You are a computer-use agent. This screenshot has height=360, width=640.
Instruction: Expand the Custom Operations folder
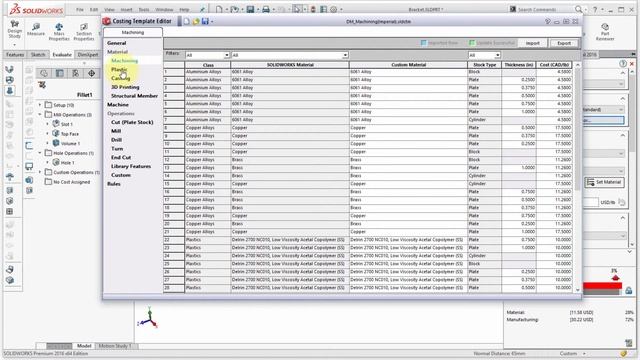(40, 172)
